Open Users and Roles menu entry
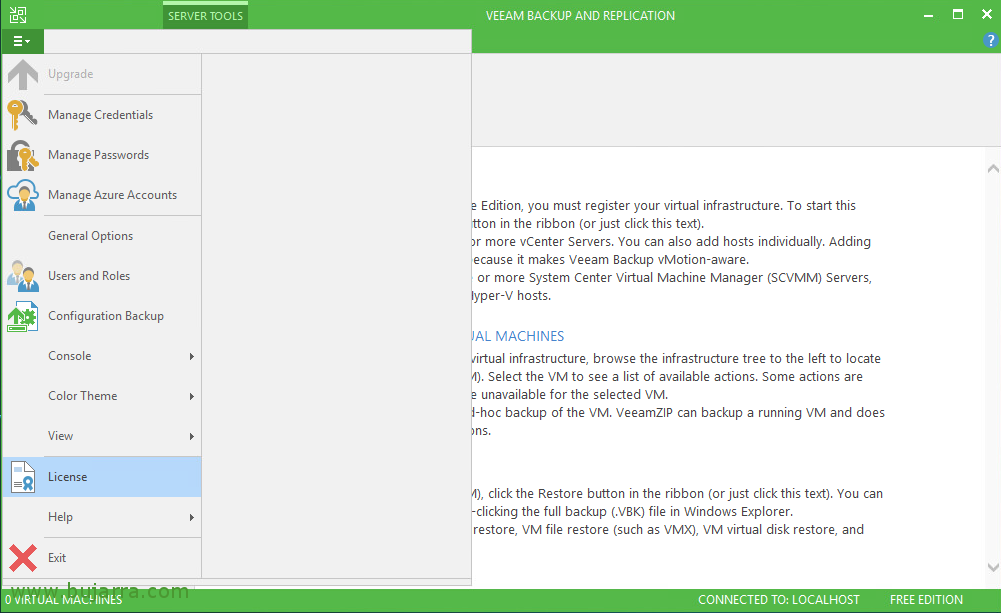This screenshot has height=613, width=1001. click(102, 276)
